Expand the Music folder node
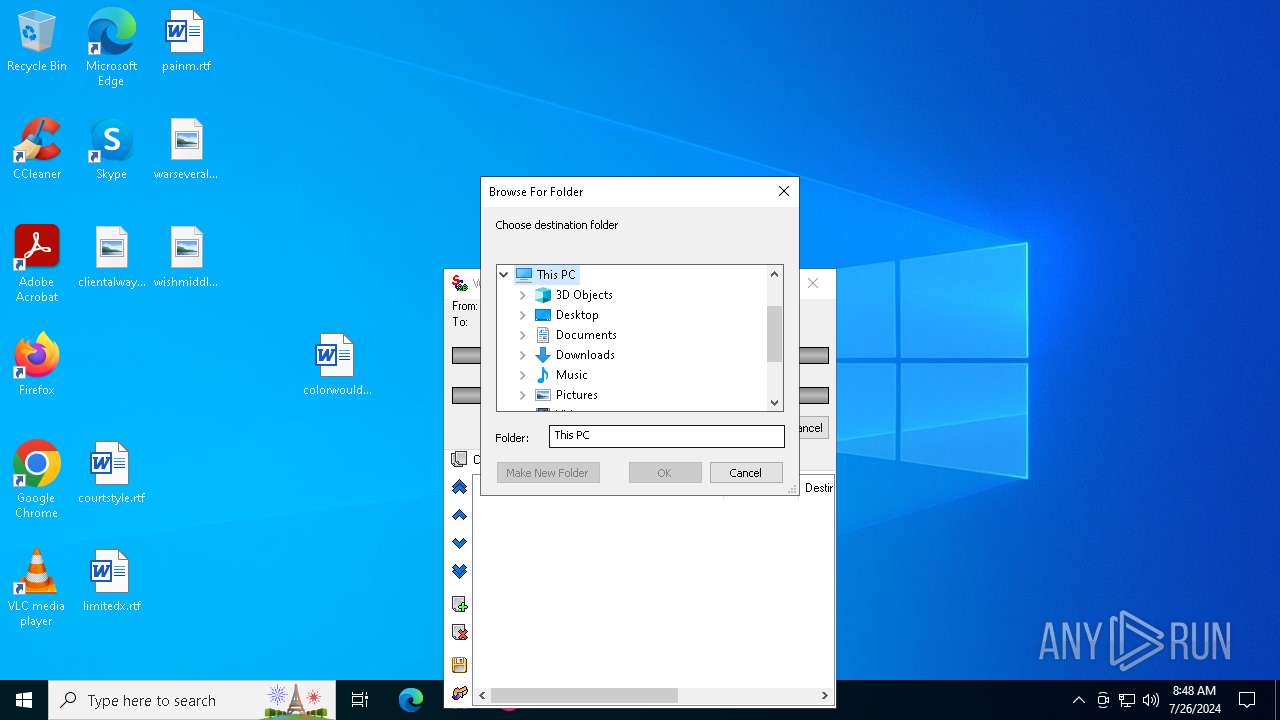Screen dimensions: 1280x720 [522, 375]
